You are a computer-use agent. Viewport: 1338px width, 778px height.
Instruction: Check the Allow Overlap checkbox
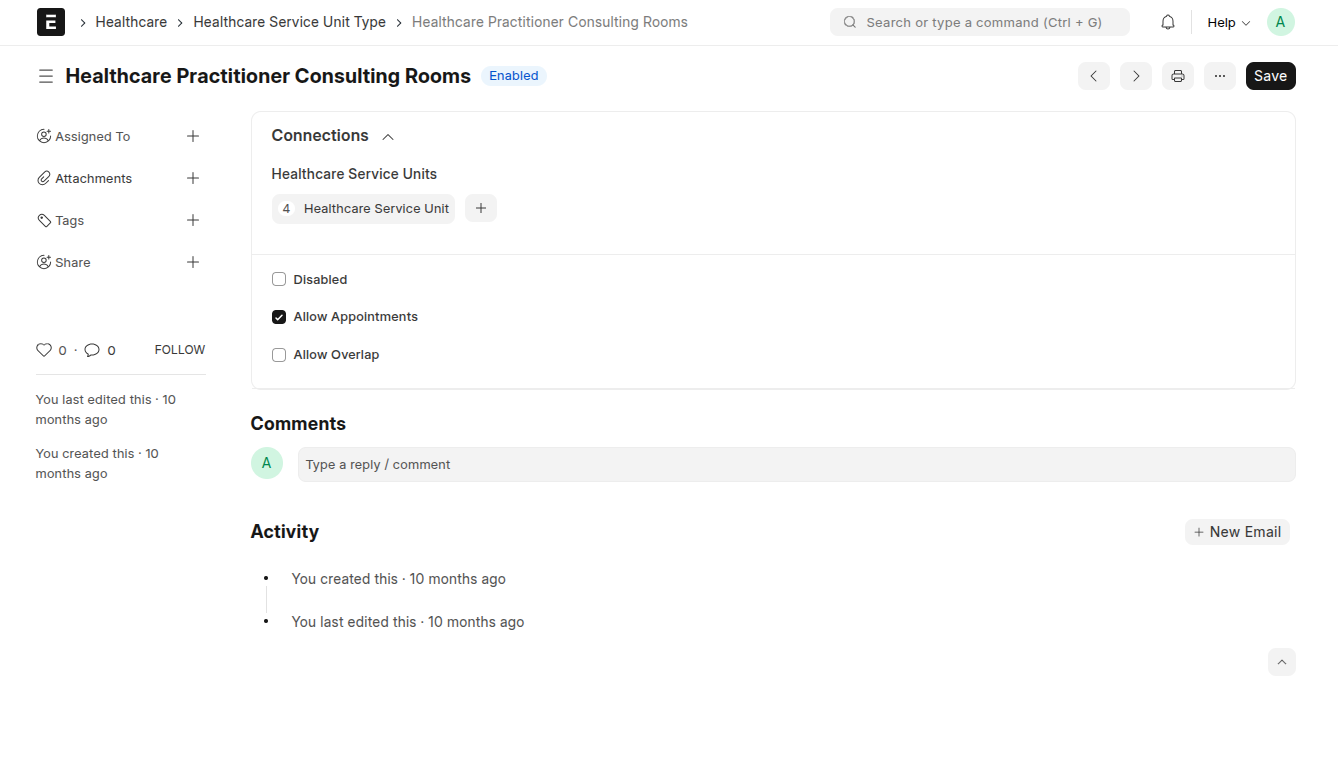[x=279, y=355]
